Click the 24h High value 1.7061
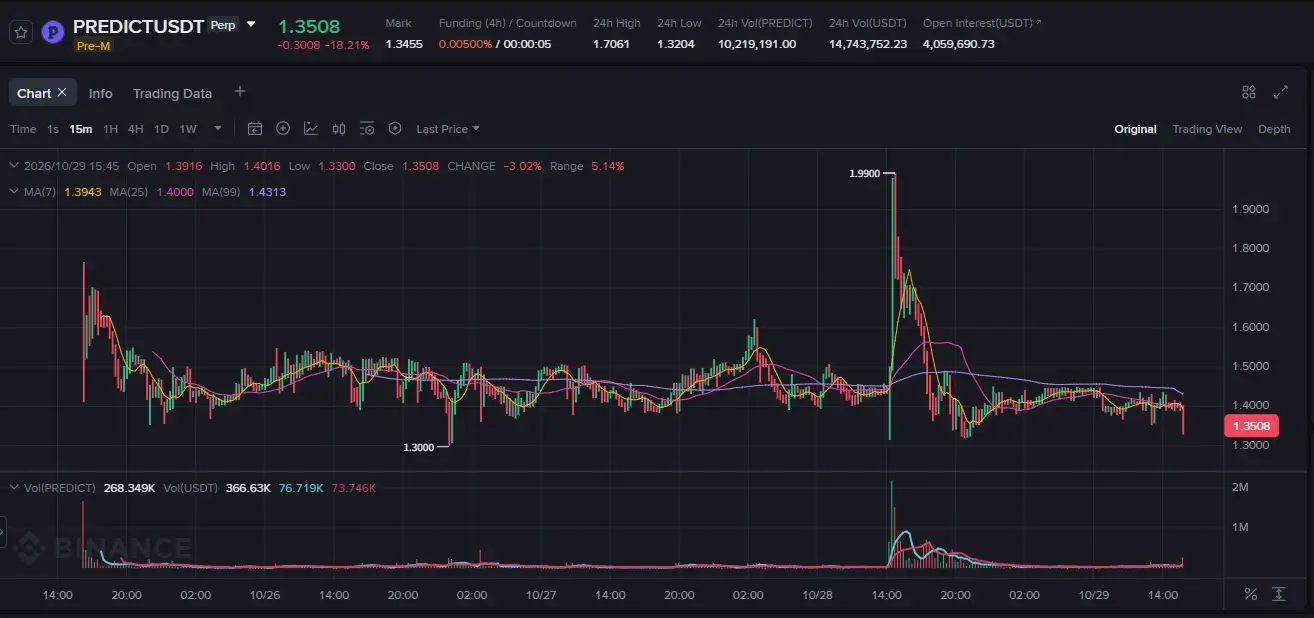1314x618 pixels. click(x=611, y=44)
